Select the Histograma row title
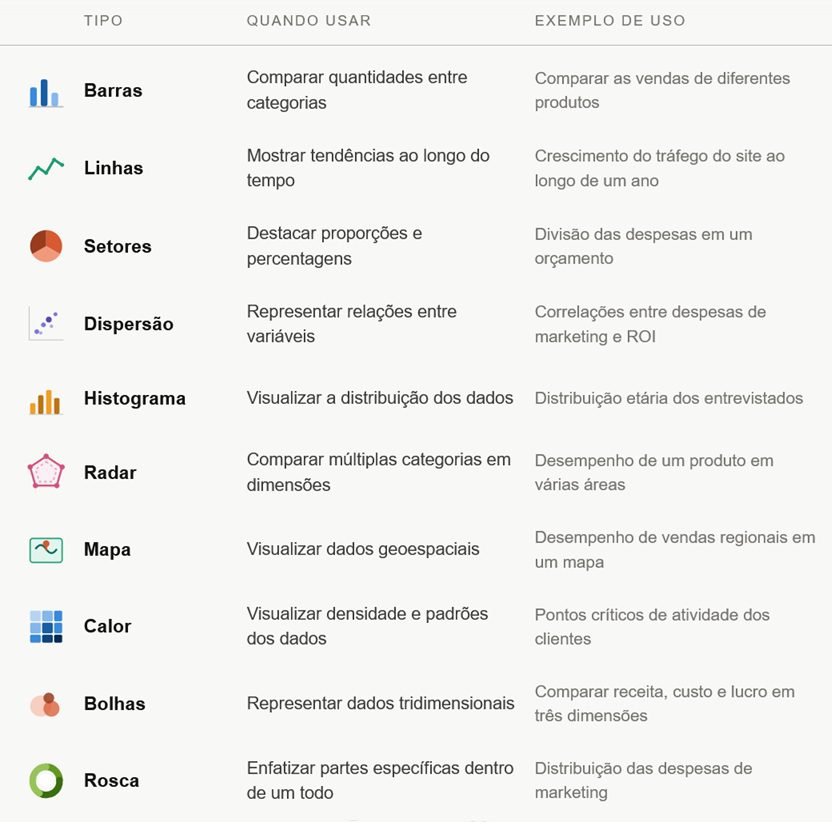 (x=135, y=399)
